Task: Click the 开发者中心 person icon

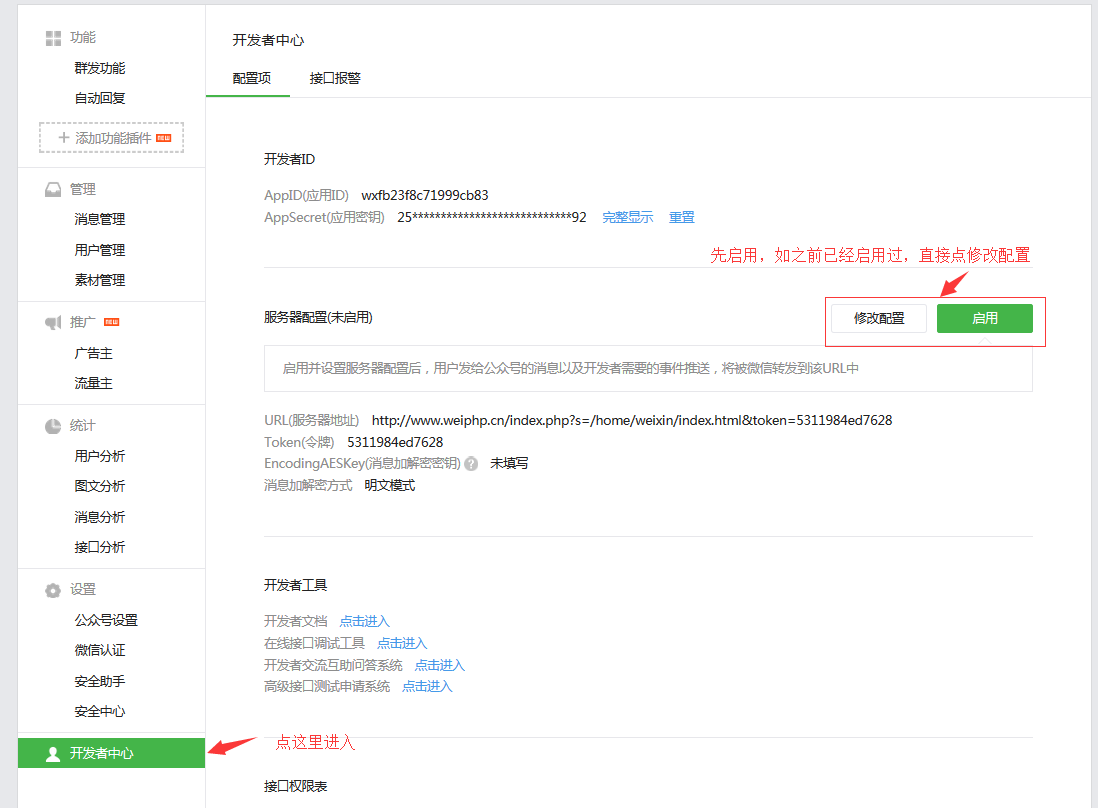Action: coord(53,754)
